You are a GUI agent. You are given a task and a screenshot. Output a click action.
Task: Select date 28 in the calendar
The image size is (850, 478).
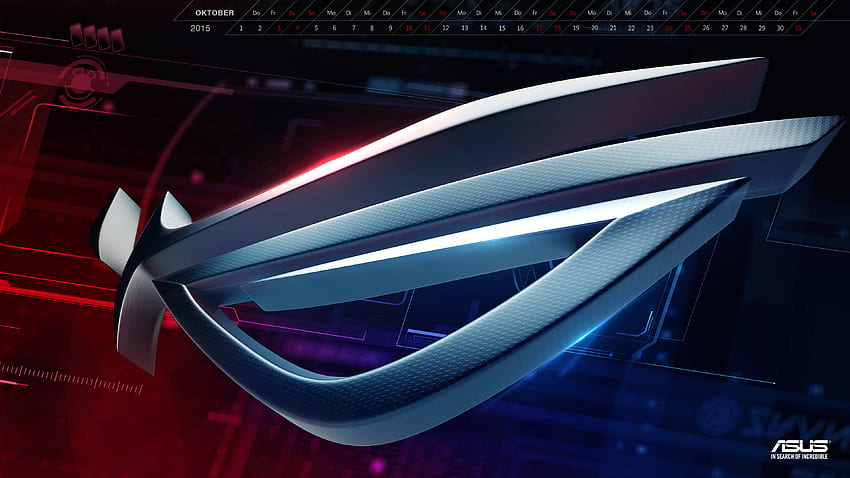[x=743, y=28]
